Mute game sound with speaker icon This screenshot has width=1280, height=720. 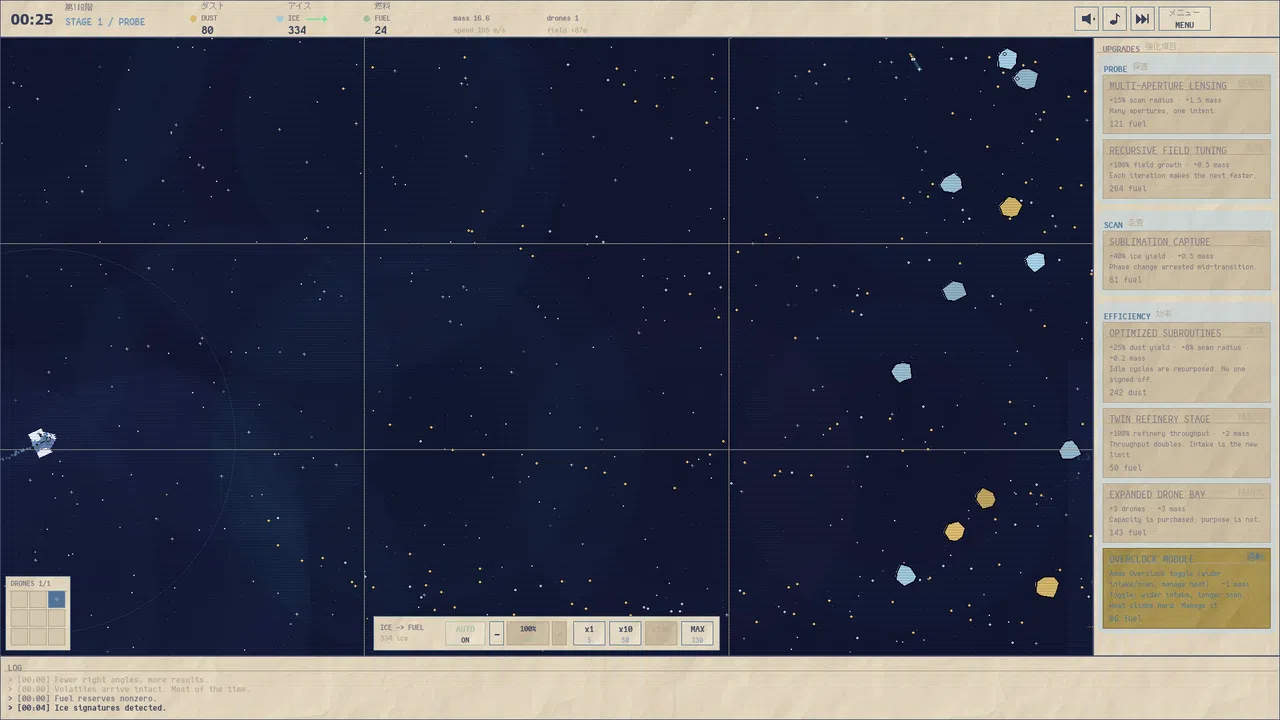[1087, 19]
